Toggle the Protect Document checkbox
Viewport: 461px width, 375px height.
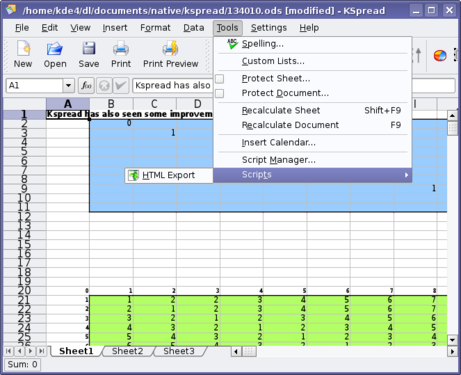[x=220, y=93]
